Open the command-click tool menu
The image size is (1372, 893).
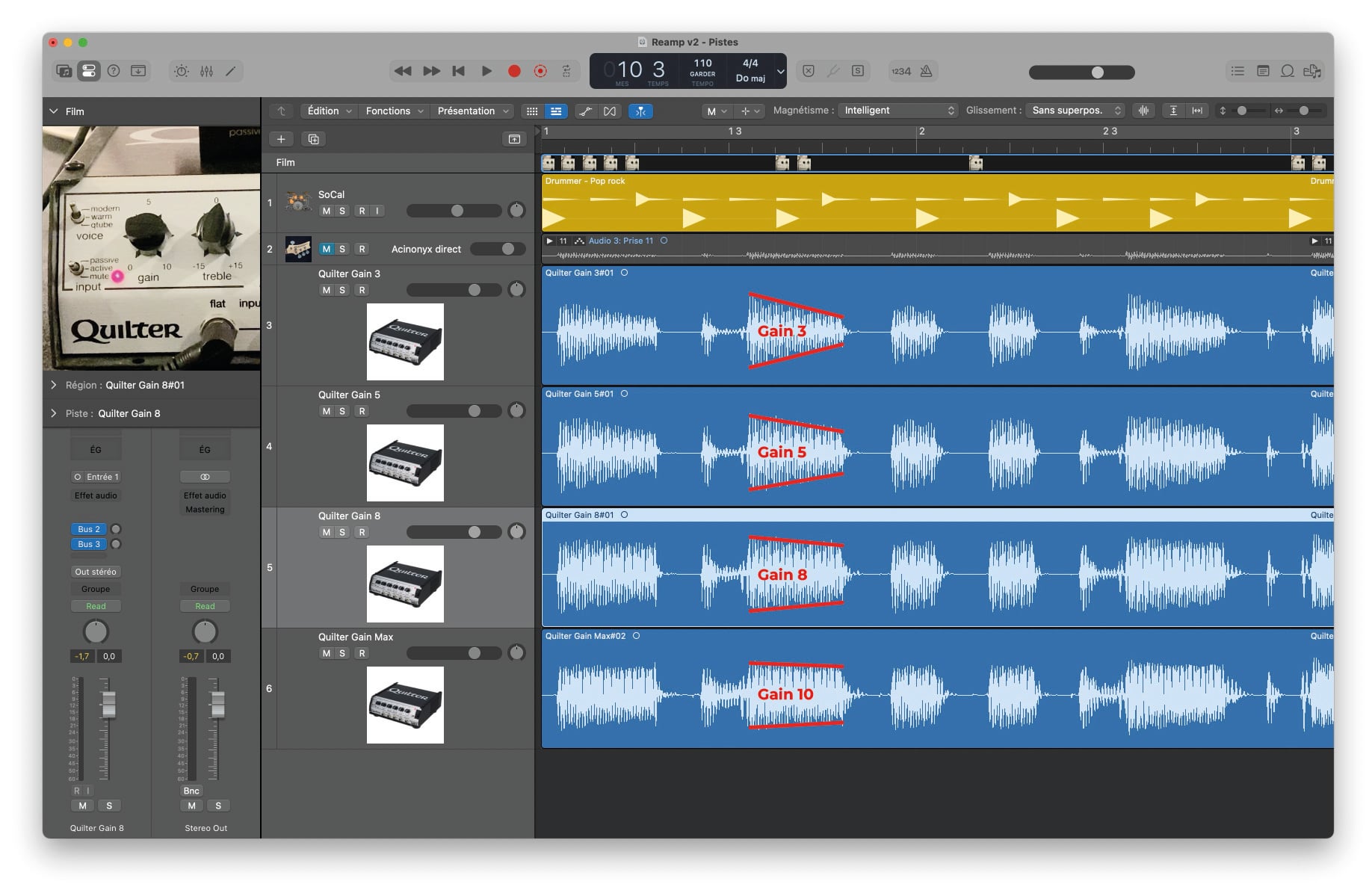pos(749,111)
